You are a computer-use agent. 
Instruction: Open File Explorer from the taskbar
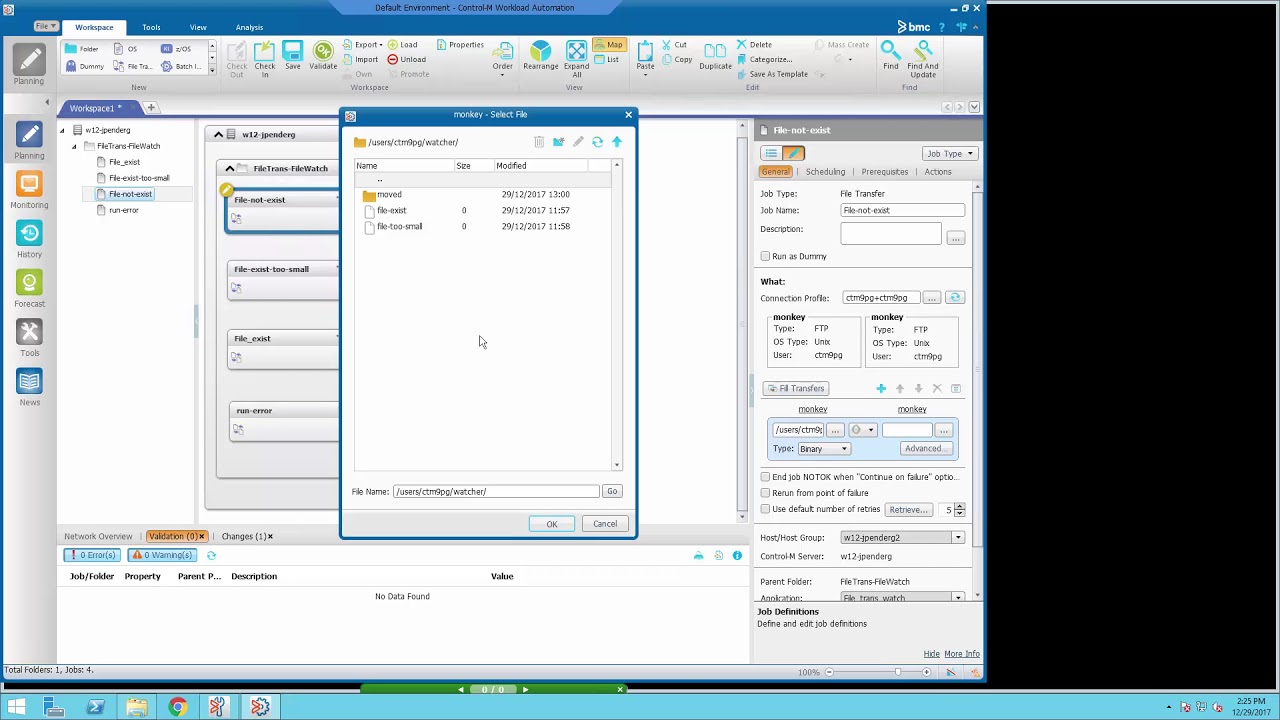pyautogui.click(x=136, y=707)
